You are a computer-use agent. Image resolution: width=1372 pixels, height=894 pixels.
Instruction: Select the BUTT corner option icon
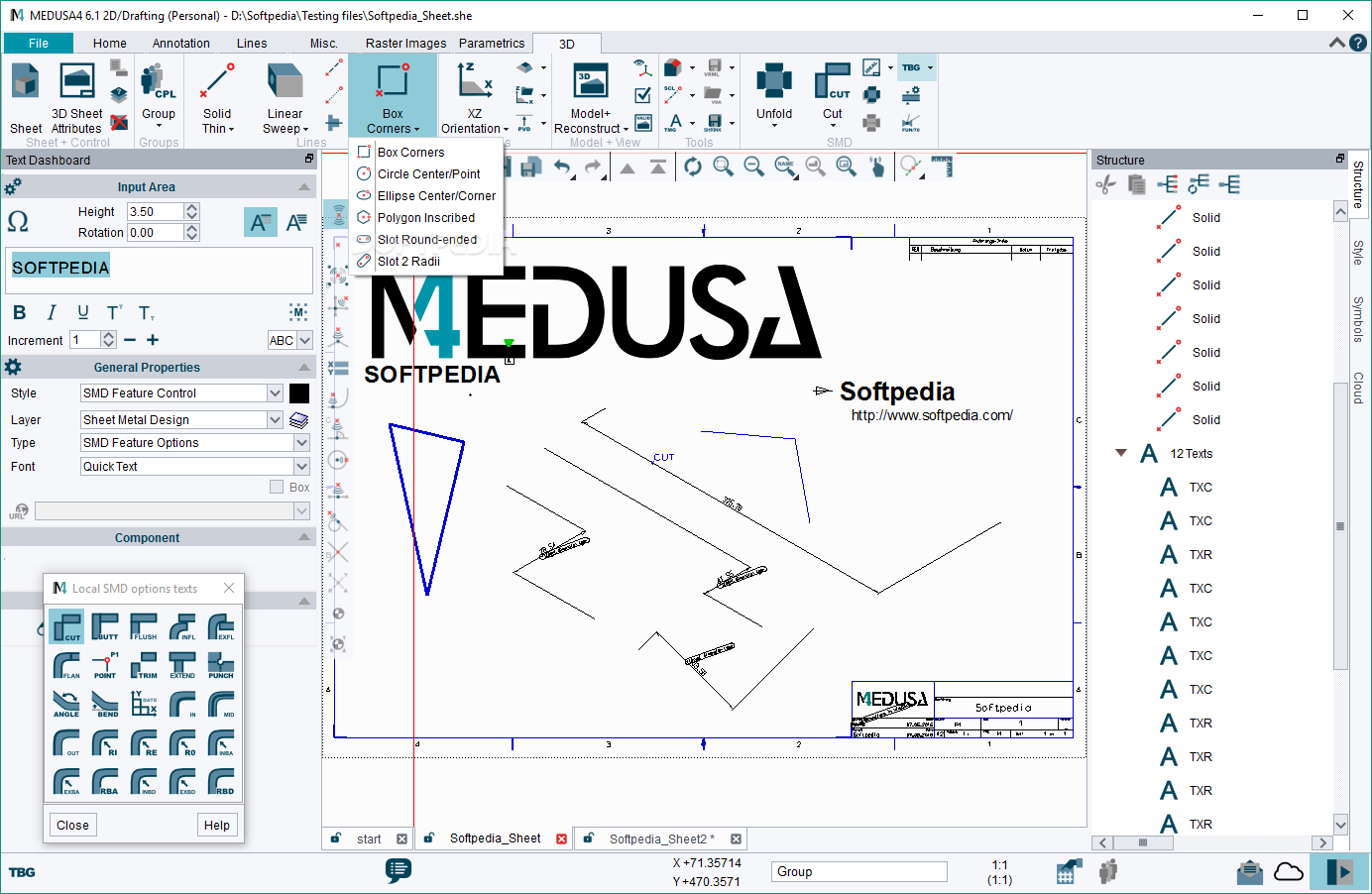pos(105,626)
